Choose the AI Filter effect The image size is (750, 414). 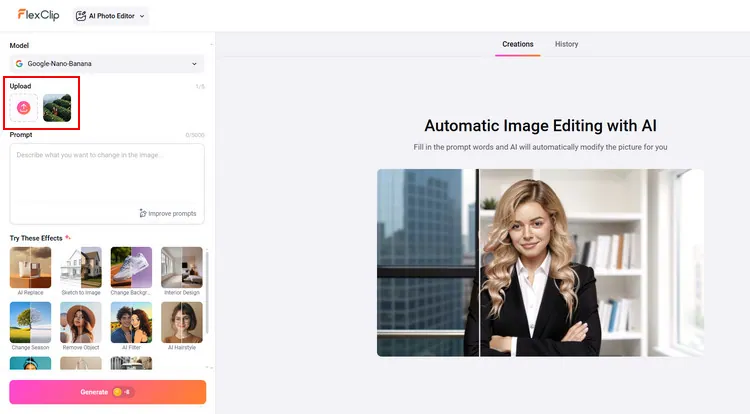click(131, 326)
